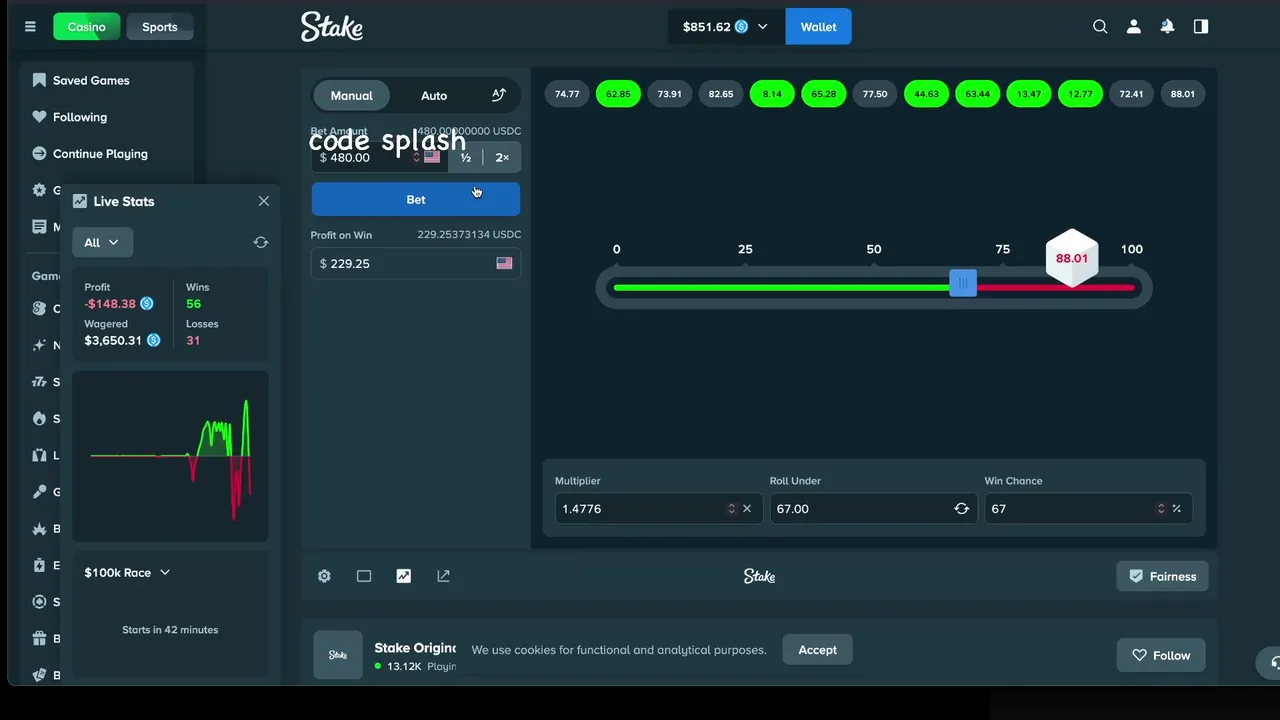Click the Win Chance input field
Screen dimensions: 1280x720
point(1088,509)
